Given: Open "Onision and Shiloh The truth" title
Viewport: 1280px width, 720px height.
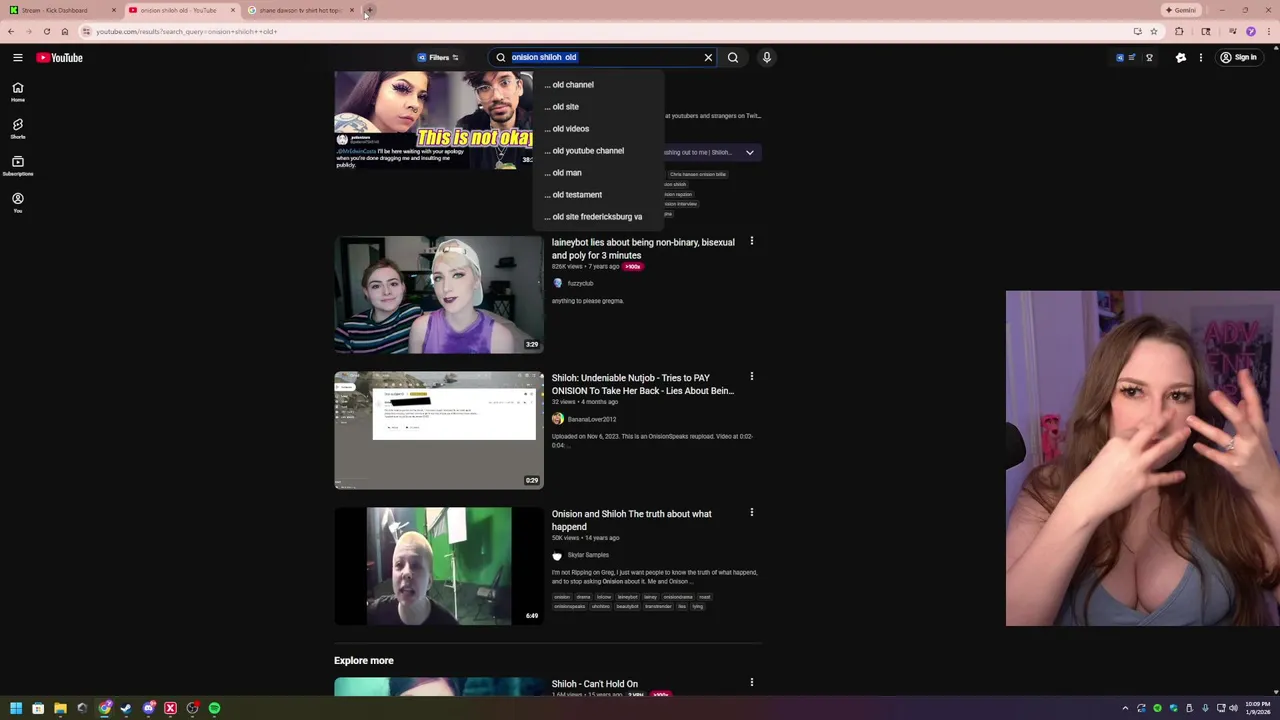Looking at the screenshot, I should (x=632, y=520).
